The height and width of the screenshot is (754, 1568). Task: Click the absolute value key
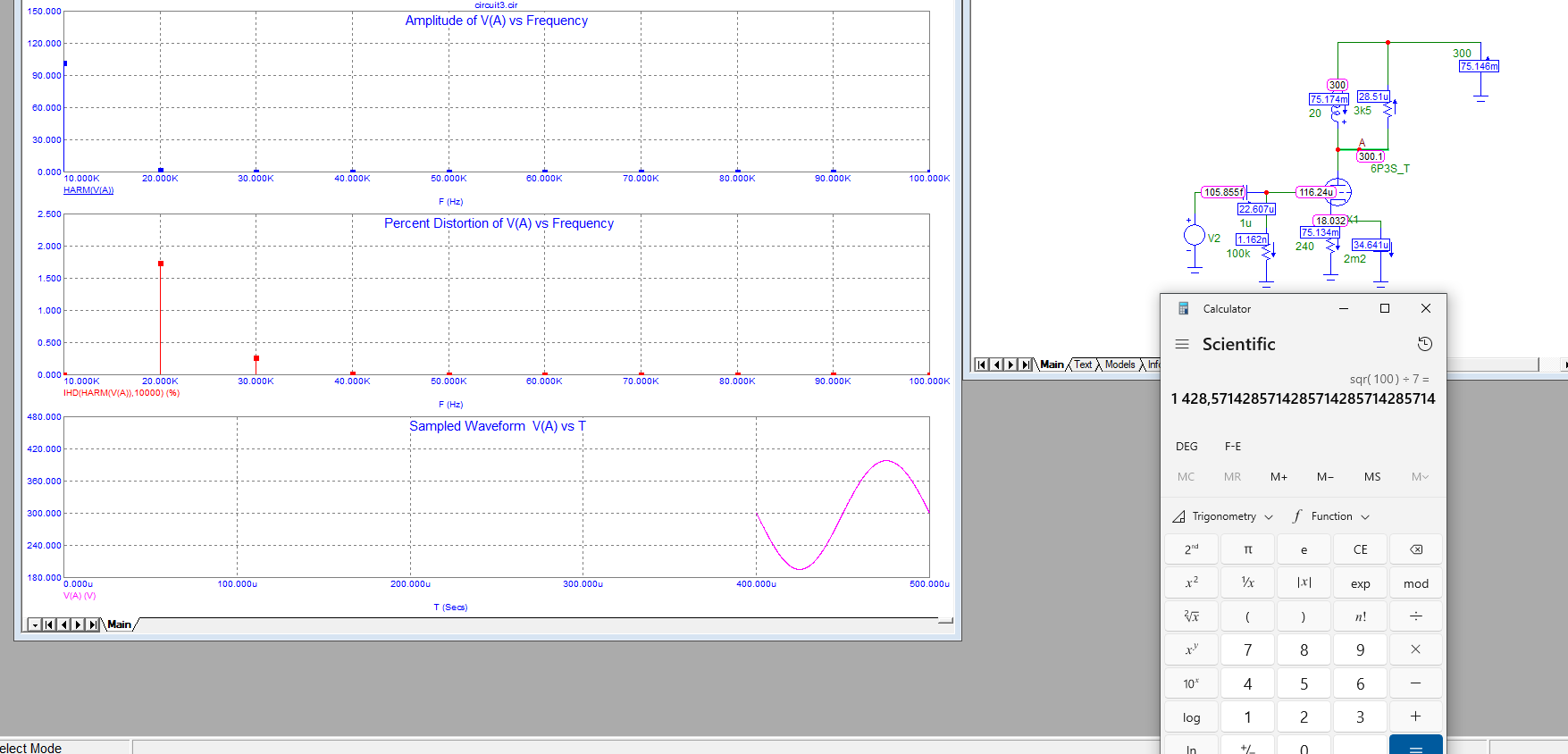click(1304, 583)
